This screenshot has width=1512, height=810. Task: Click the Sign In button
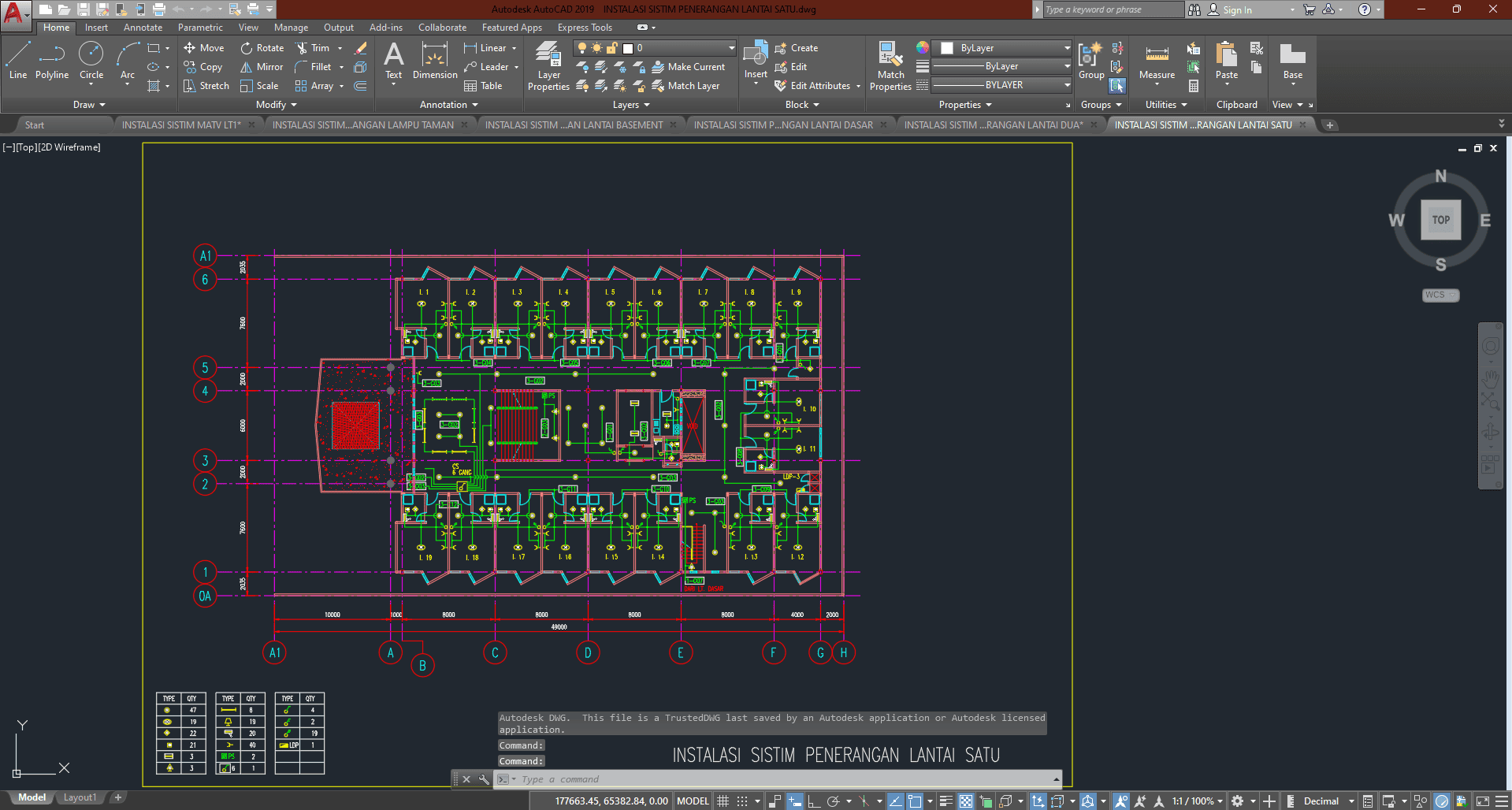pos(1236,10)
